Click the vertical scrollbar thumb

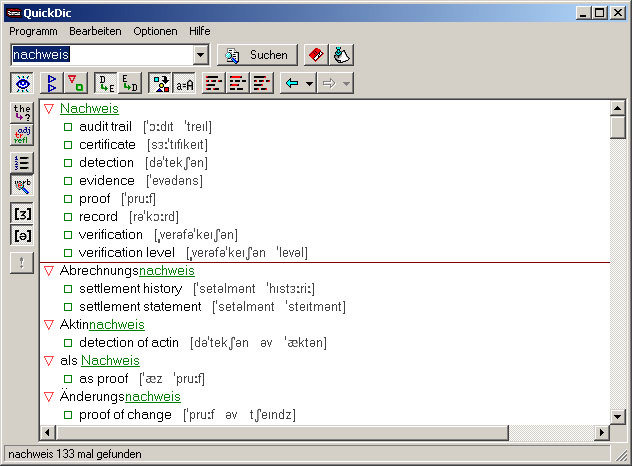click(618, 127)
